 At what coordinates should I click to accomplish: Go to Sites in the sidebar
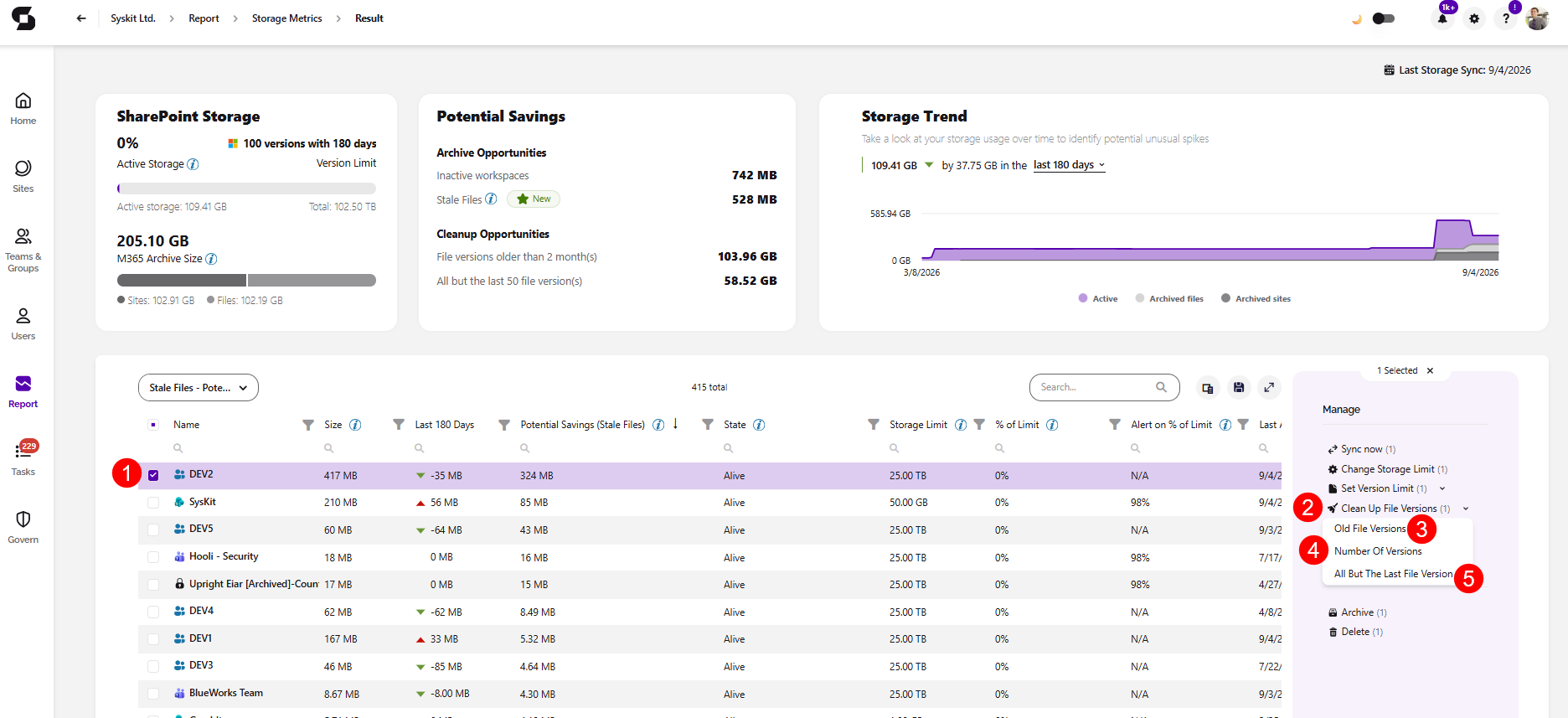coord(23,177)
